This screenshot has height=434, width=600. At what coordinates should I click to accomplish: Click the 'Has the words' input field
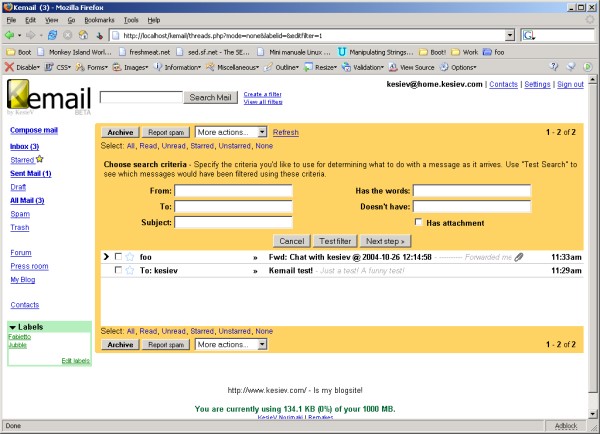pos(472,191)
